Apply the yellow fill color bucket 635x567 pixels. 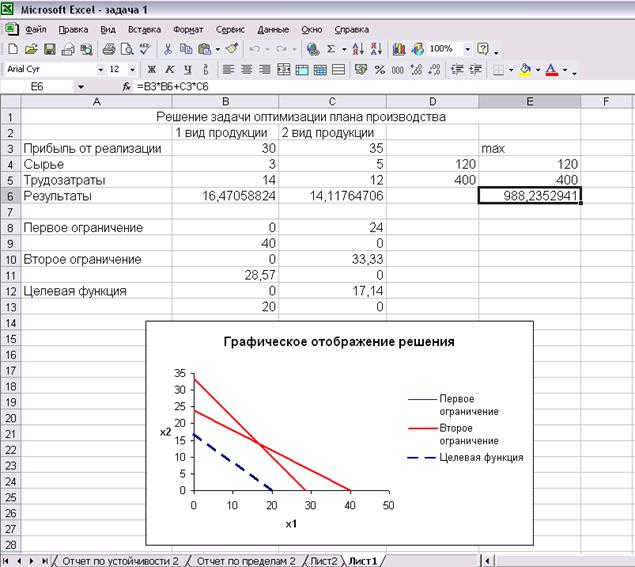pos(526,70)
